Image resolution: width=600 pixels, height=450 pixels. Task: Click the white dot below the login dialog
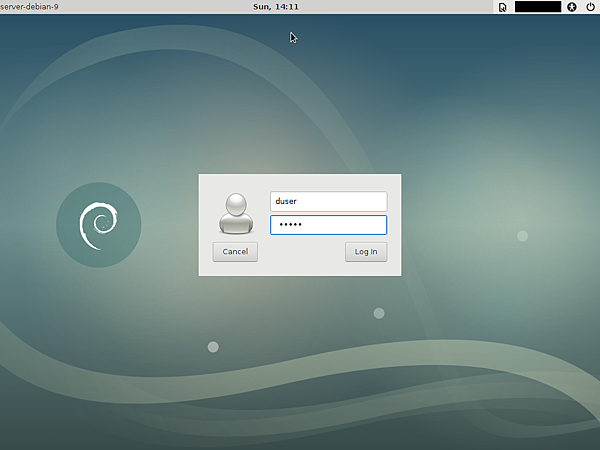(379, 313)
